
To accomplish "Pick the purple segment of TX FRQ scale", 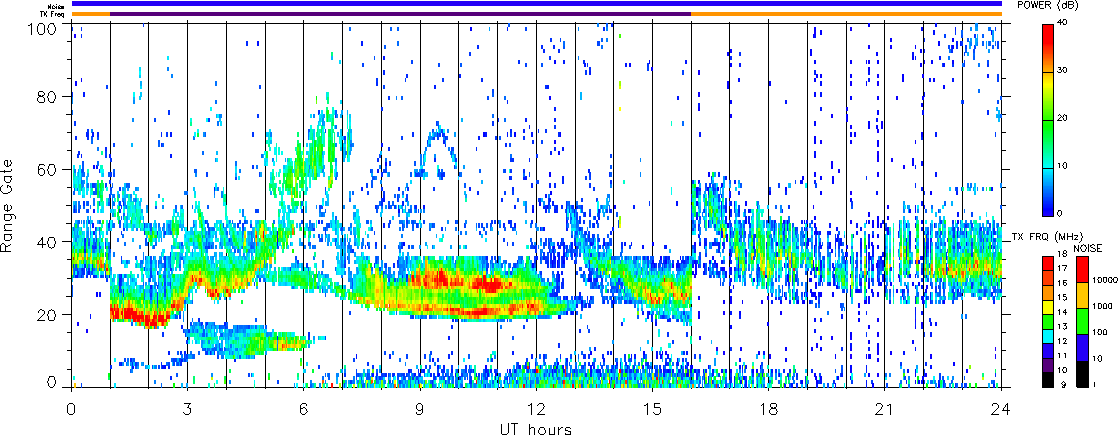I will 1048,365.
